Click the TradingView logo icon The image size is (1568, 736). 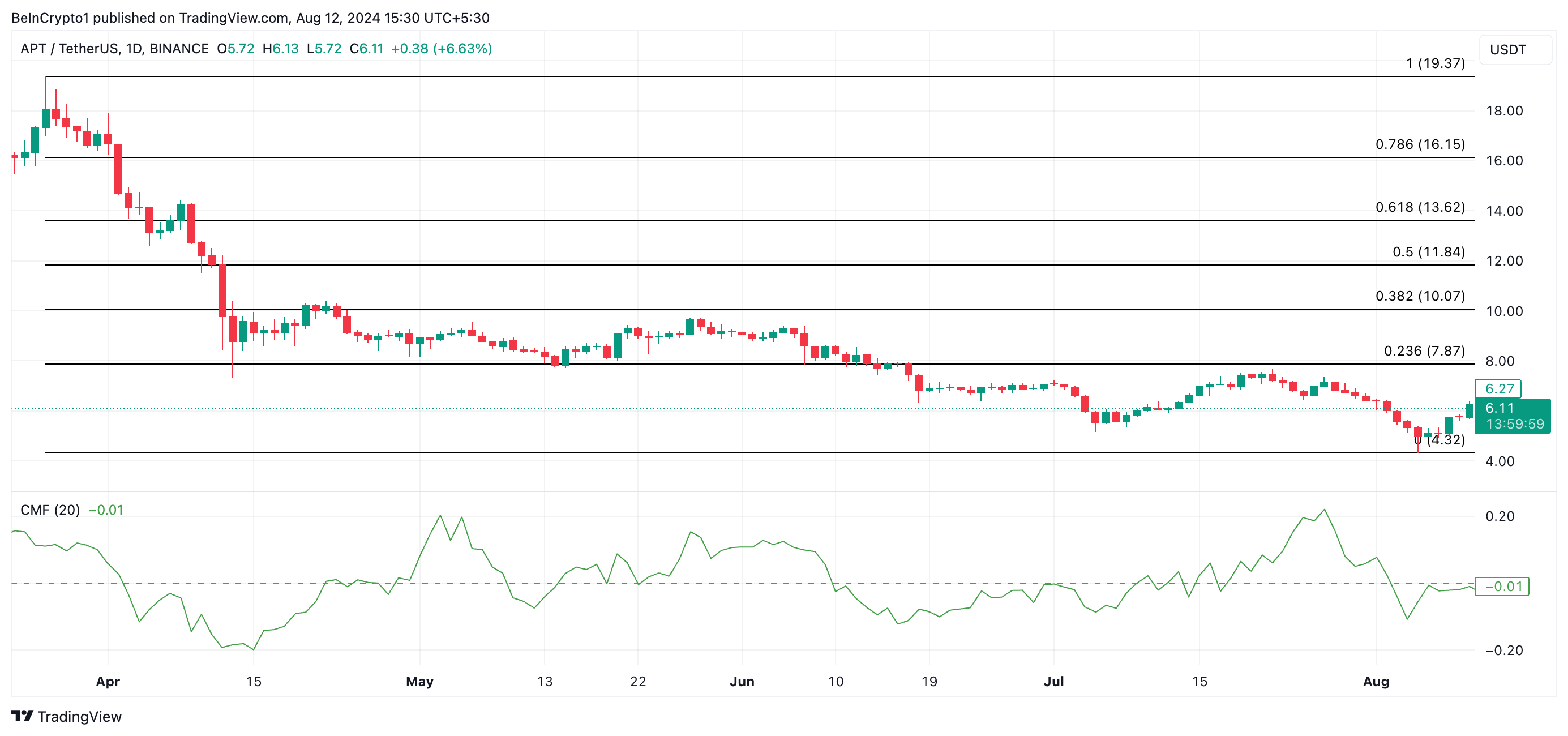23,716
